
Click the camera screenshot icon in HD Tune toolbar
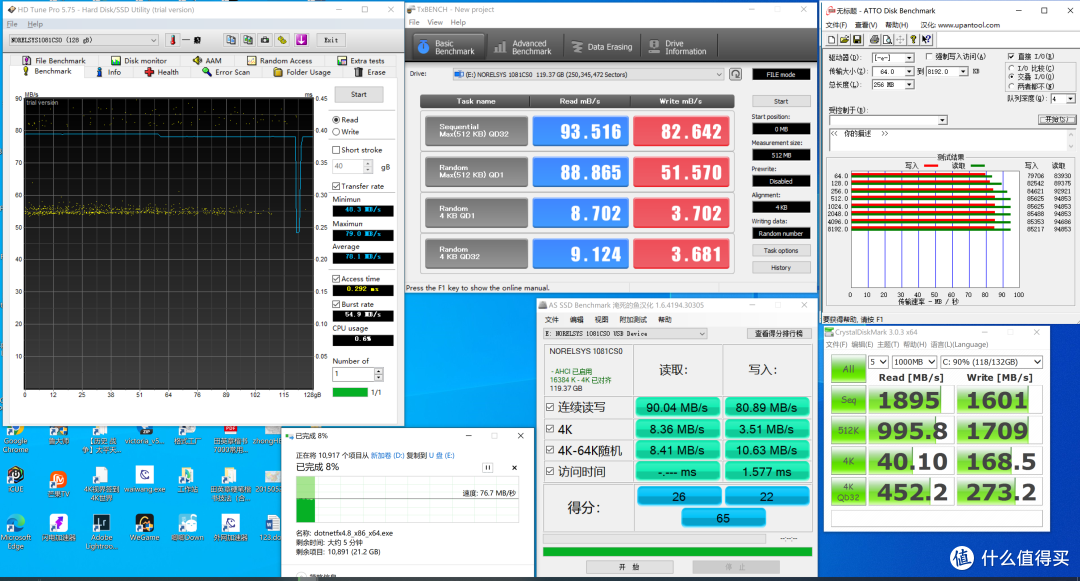pos(264,40)
